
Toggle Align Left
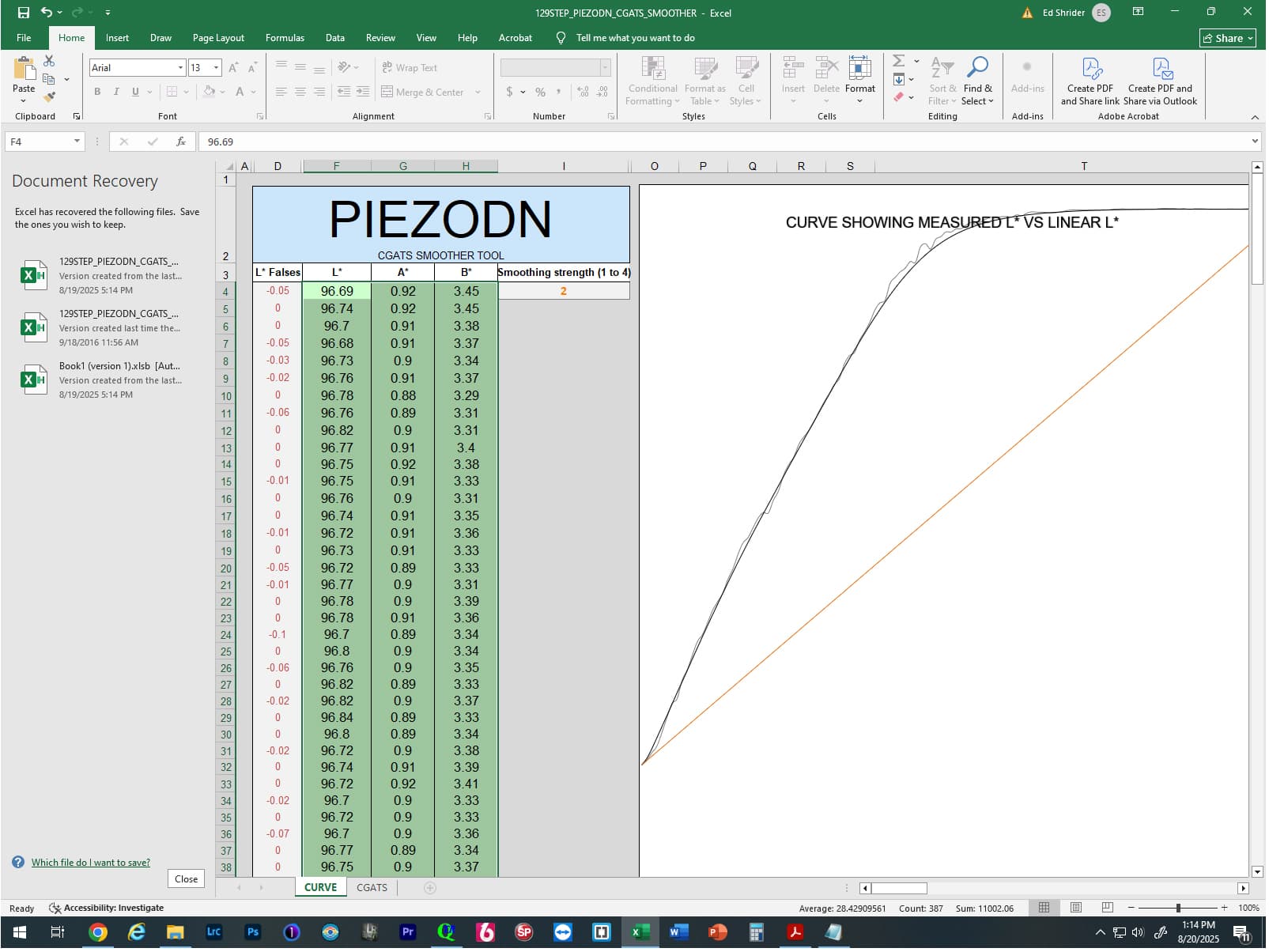pos(281,93)
